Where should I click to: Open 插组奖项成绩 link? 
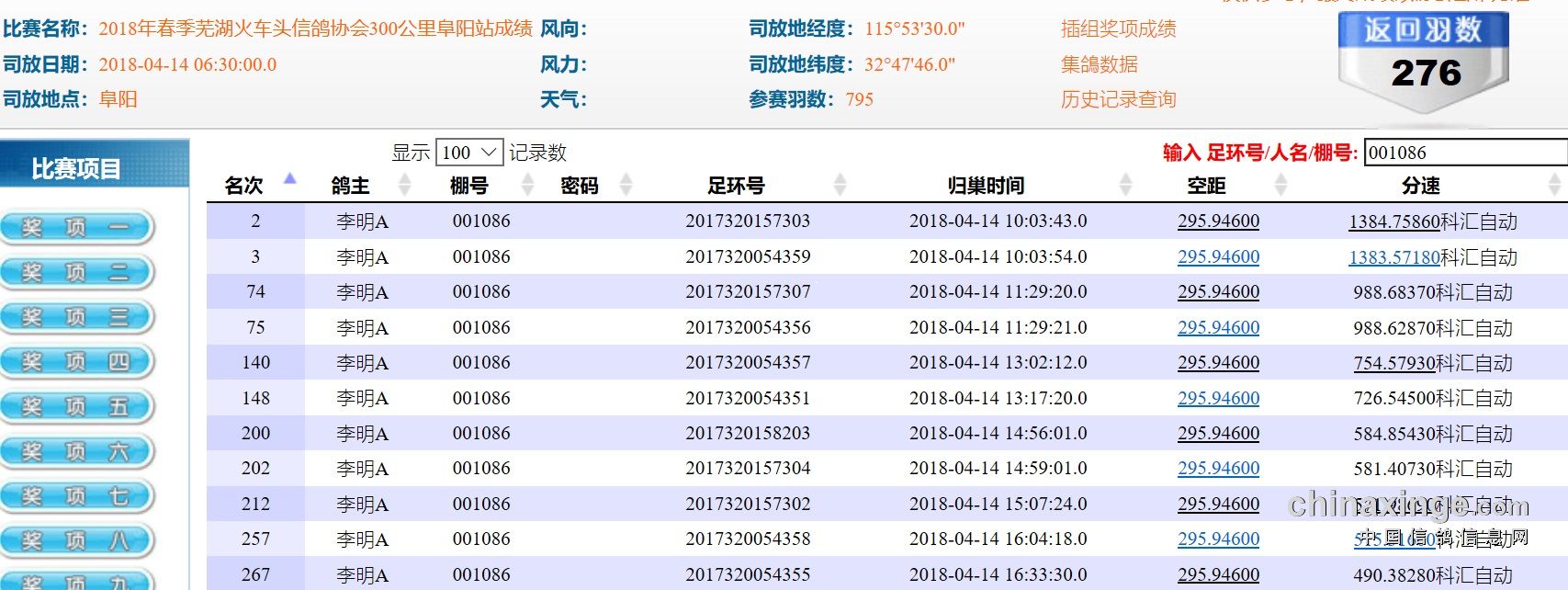click(x=1118, y=28)
